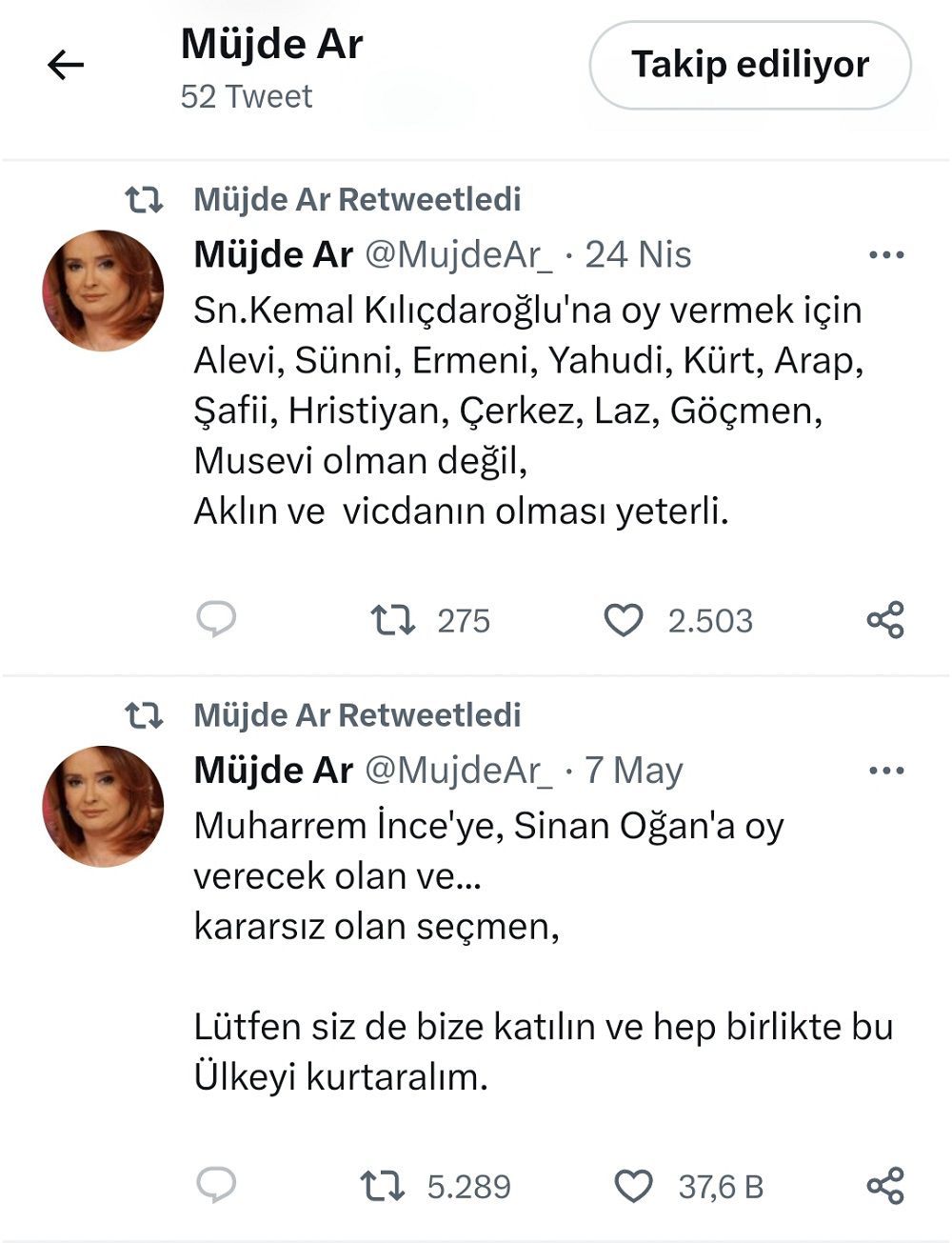Open the @MujdeAr_ handle on first tweet
This screenshot has height=1243, width=952.
458,255
